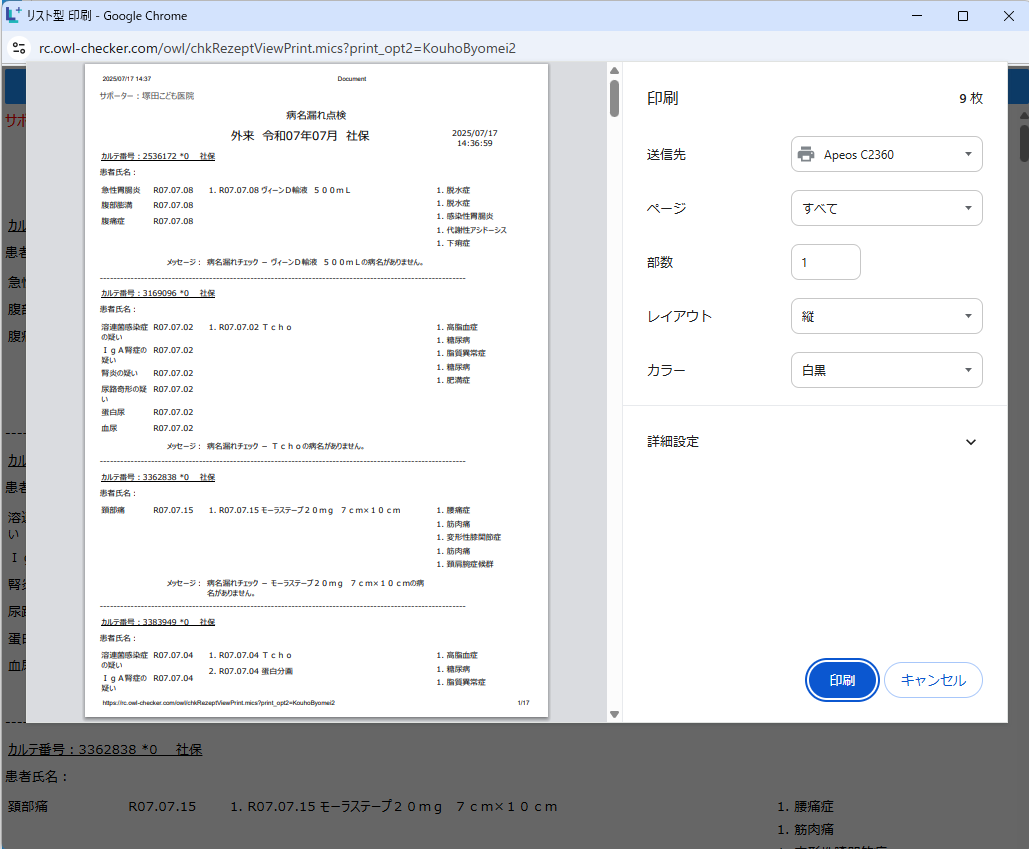Screen dimensions: 1029x849
Task: Minimize the Chrome window
Action: 917,16
